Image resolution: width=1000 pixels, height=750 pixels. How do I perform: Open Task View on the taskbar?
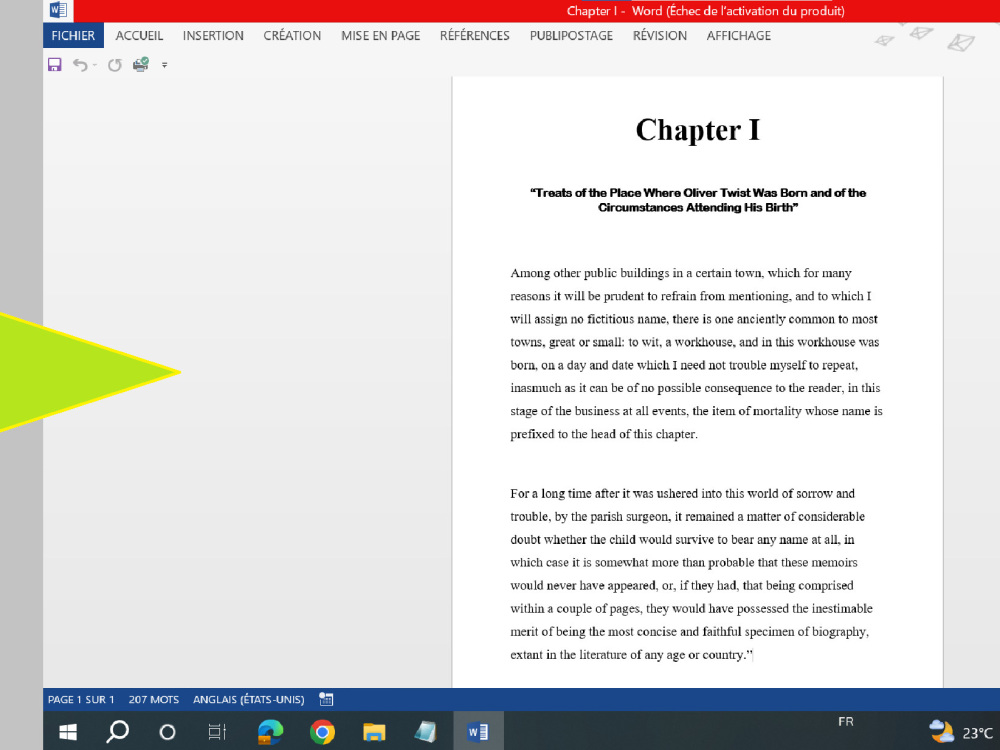(x=217, y=732)
